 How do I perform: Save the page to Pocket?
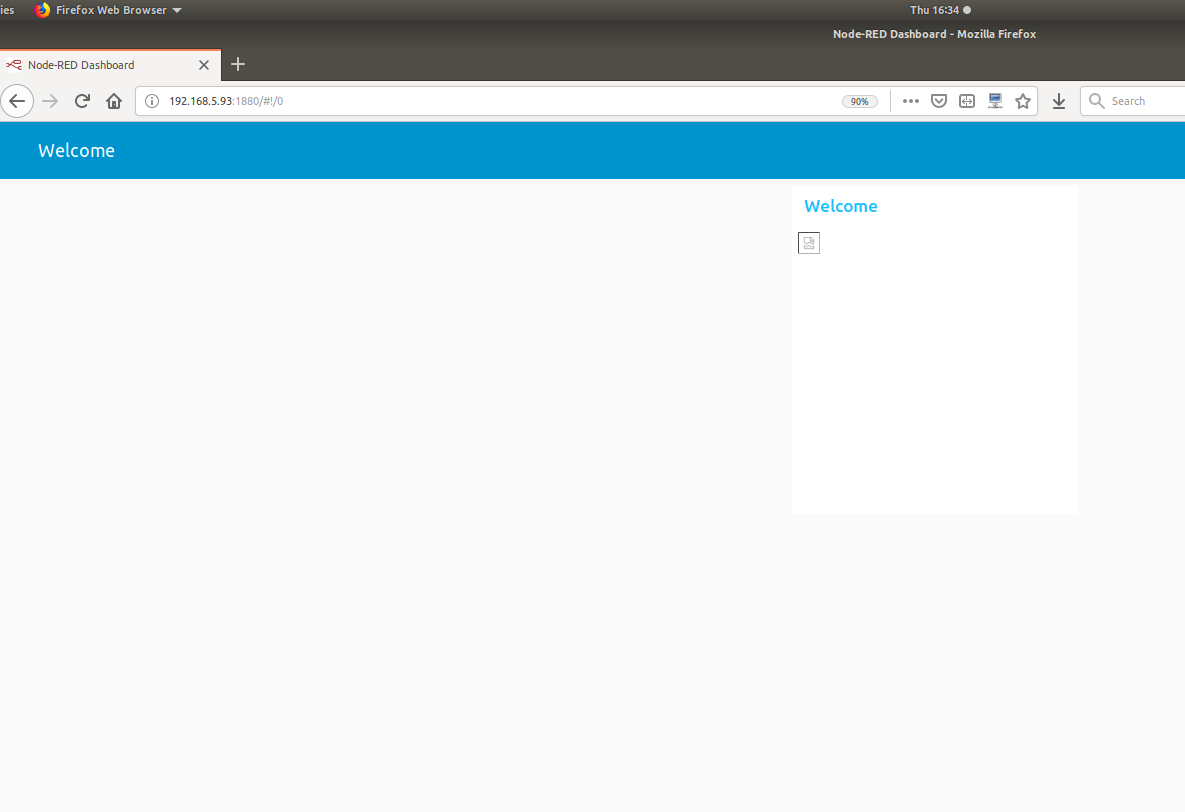[x=938, y=101]
